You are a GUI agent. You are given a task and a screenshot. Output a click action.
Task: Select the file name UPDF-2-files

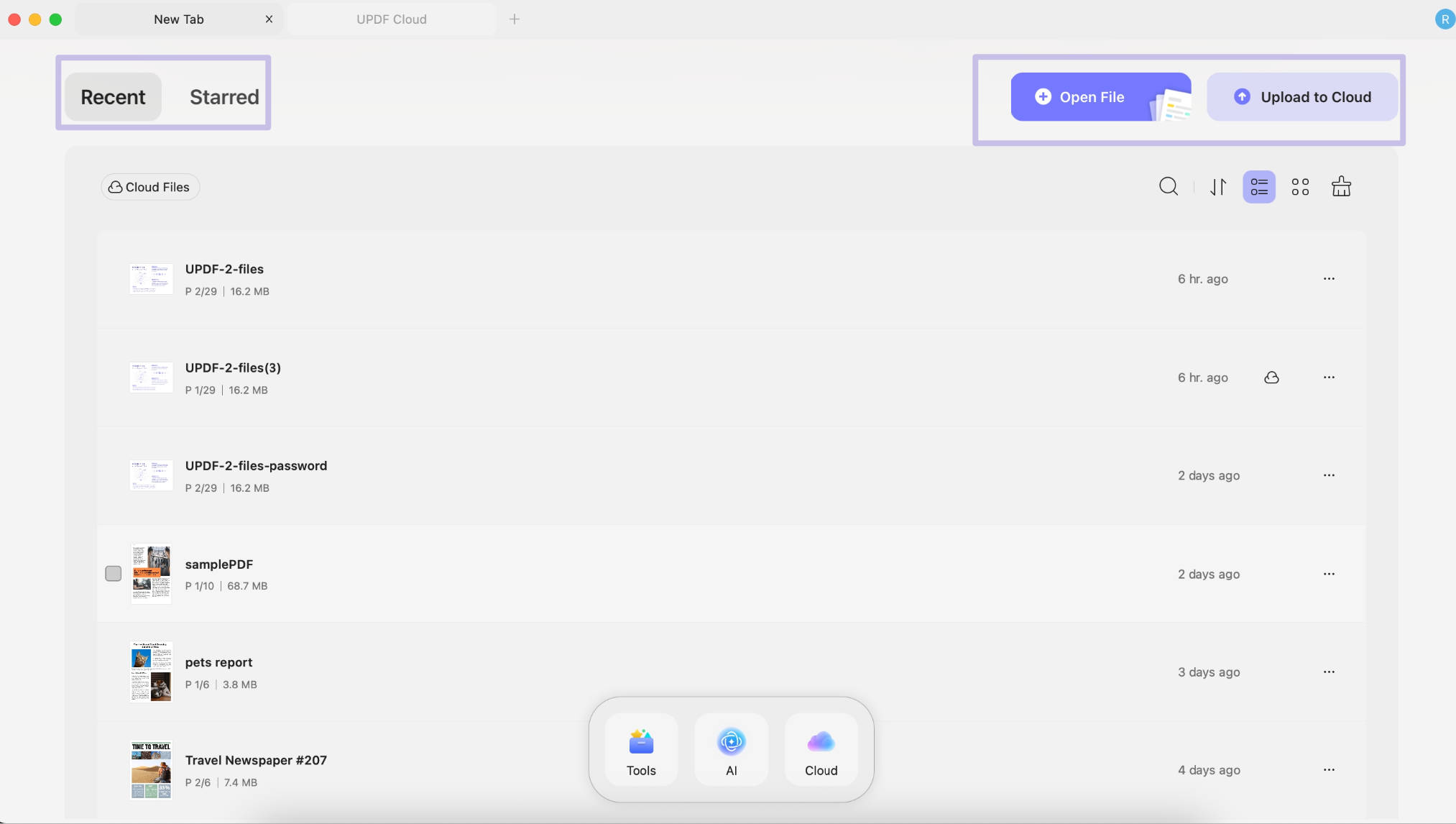224,269
